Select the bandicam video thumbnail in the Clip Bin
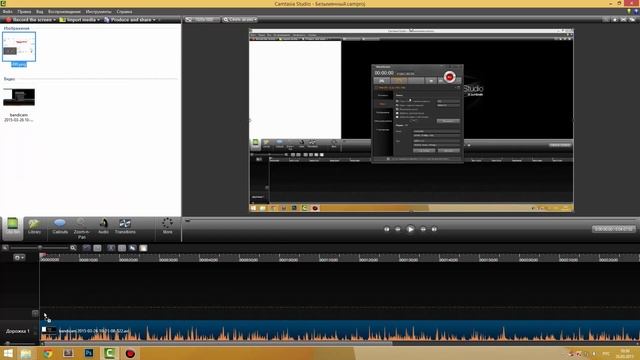Viewport: 640px width, 360px height. (19, 97)
